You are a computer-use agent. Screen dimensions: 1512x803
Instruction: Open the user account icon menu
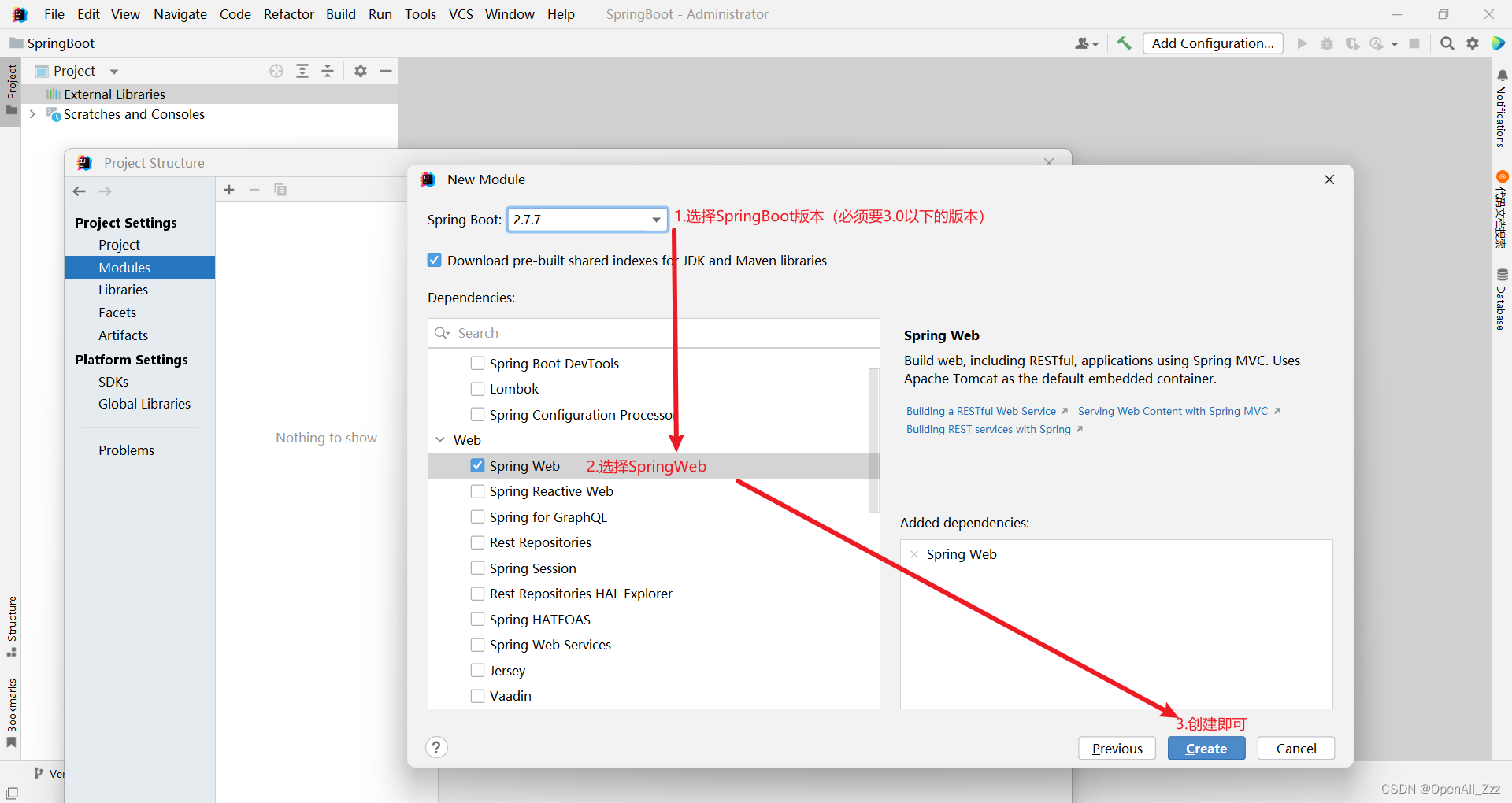click(1086, 43)
